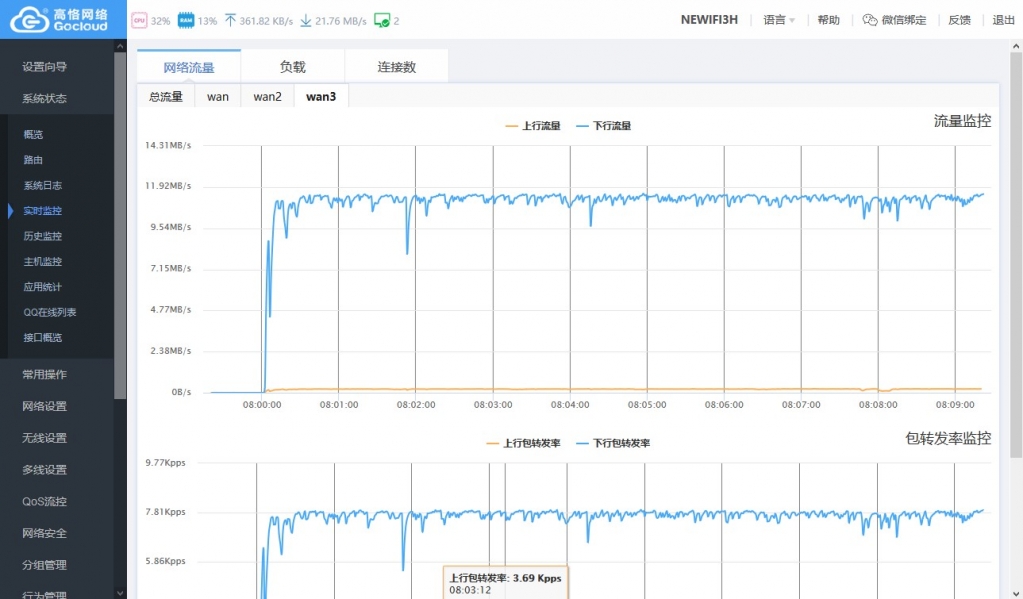Click the 361.82 KB/s upload value
The image size is (1023, 599).
(x=266, y=21)
